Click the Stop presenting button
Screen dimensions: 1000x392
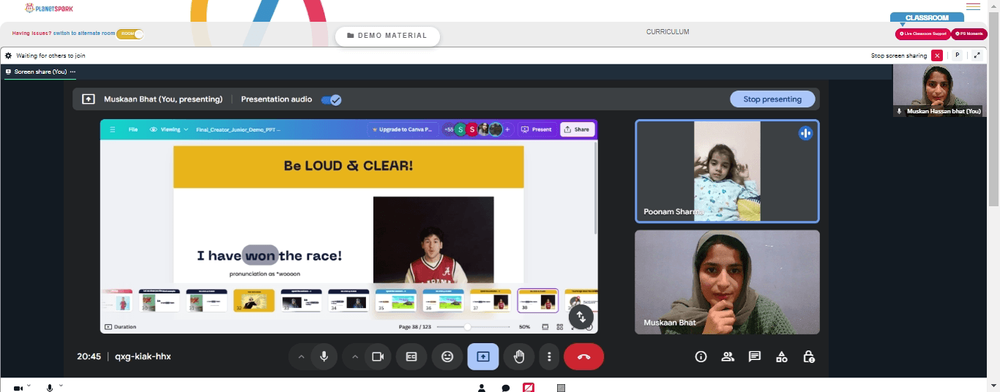coord(772,99)
